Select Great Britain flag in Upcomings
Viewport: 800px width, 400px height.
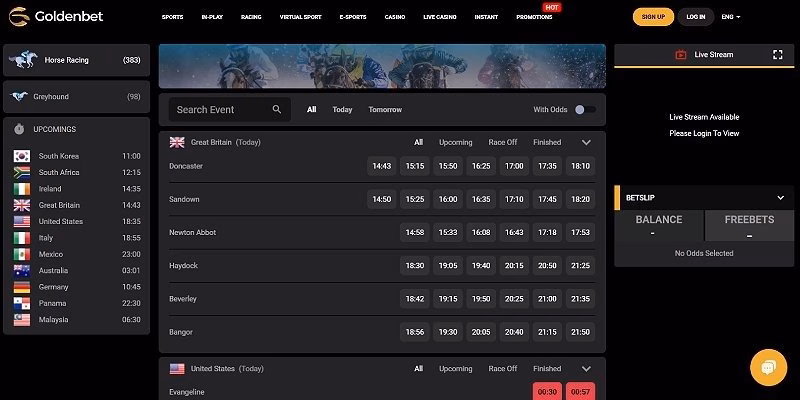tap(22, 205)
